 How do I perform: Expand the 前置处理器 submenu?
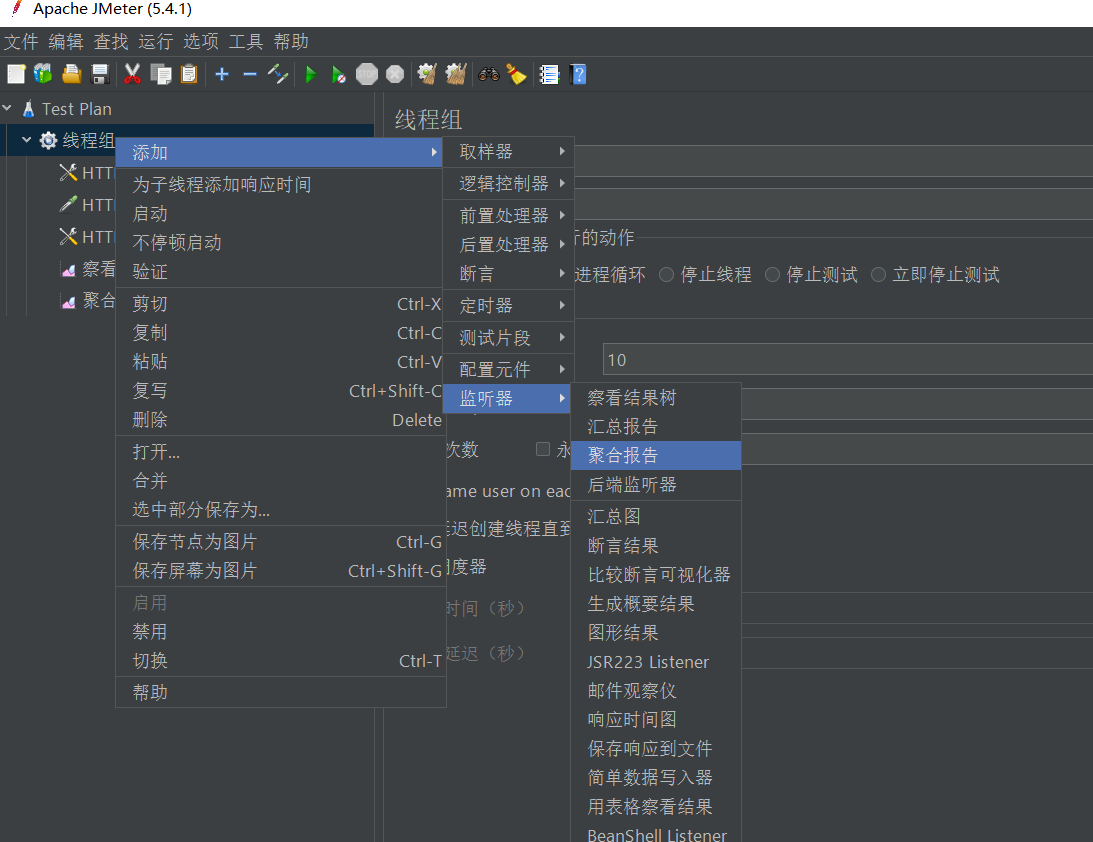(x=508, y=215)
